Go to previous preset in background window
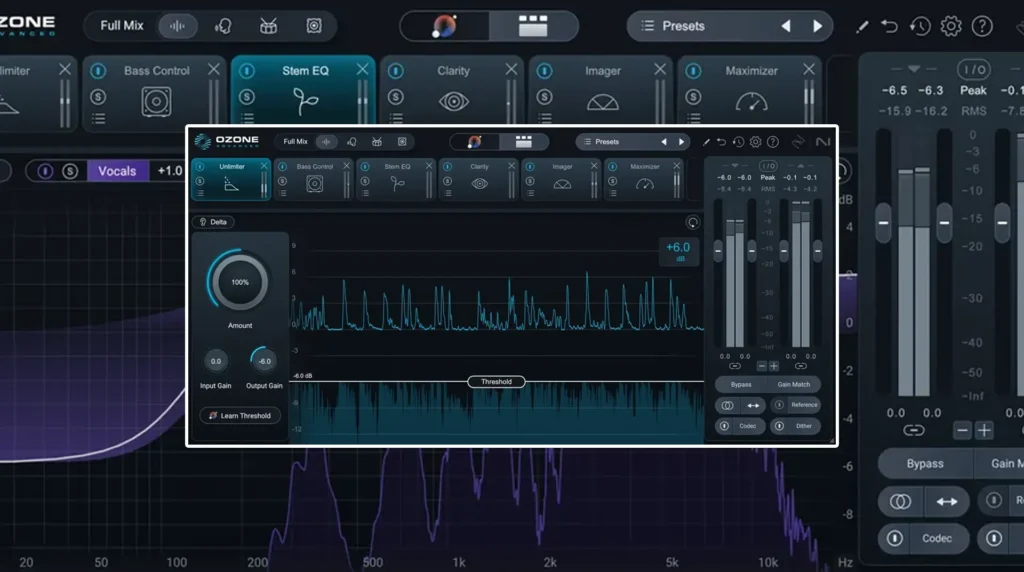The width and height of the screenshot is (1024, 572). click(786, 26)
